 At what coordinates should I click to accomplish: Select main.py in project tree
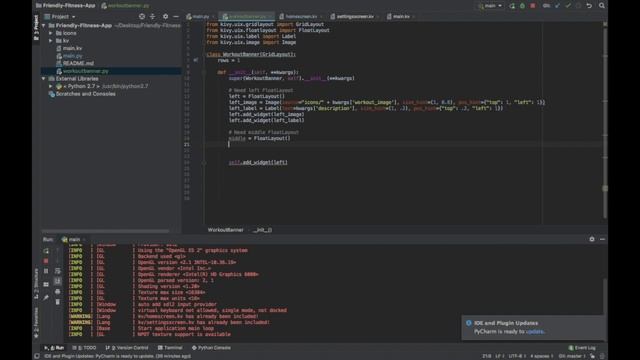tap(72, 56)
